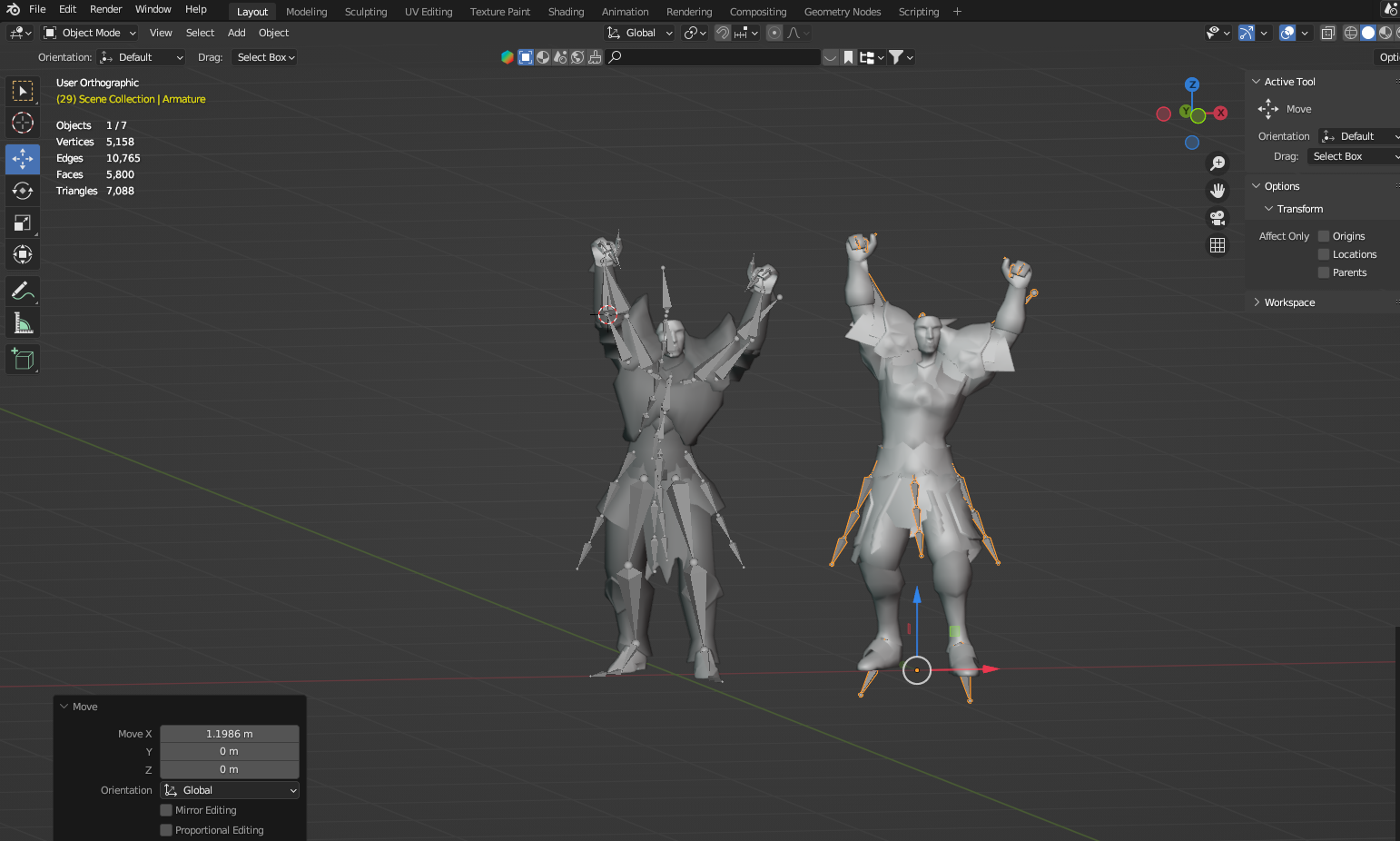
Task: Choose the Rotate tool
Action: click(x=23, y=191)
